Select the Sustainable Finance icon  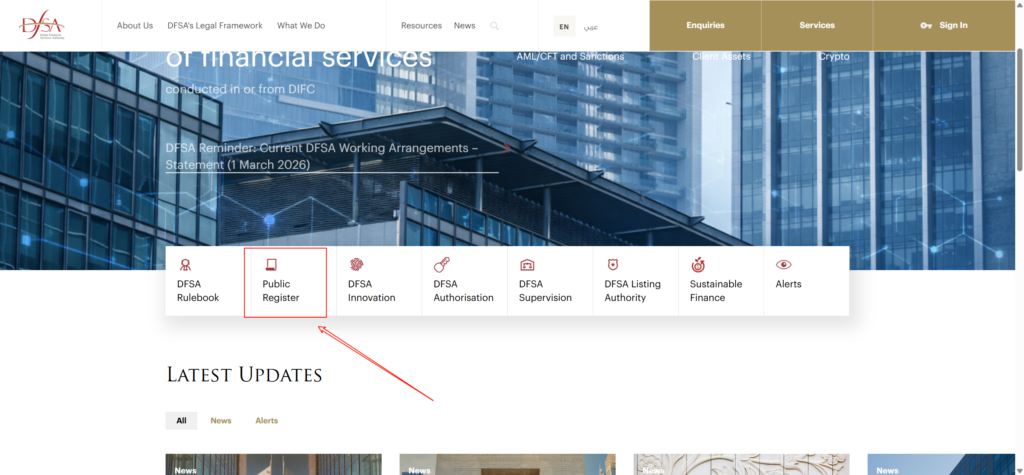pos(698,265)
